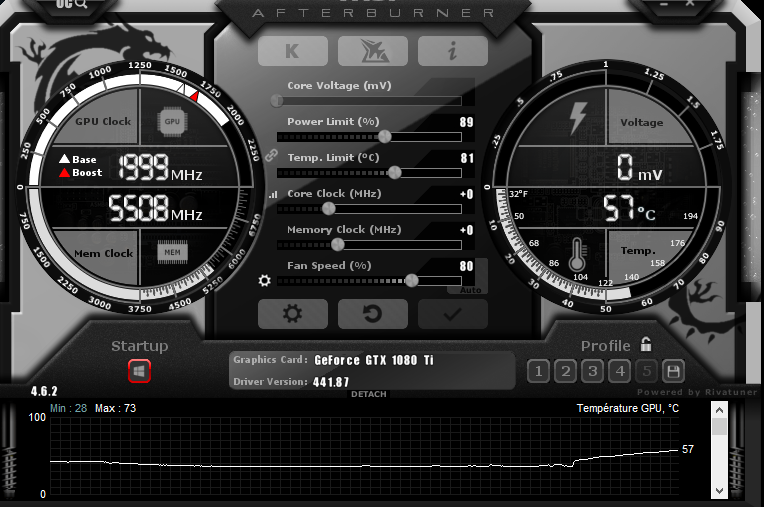Open the Kombustor K button
This screenshot has height=507, width=764.
point(292,51)
